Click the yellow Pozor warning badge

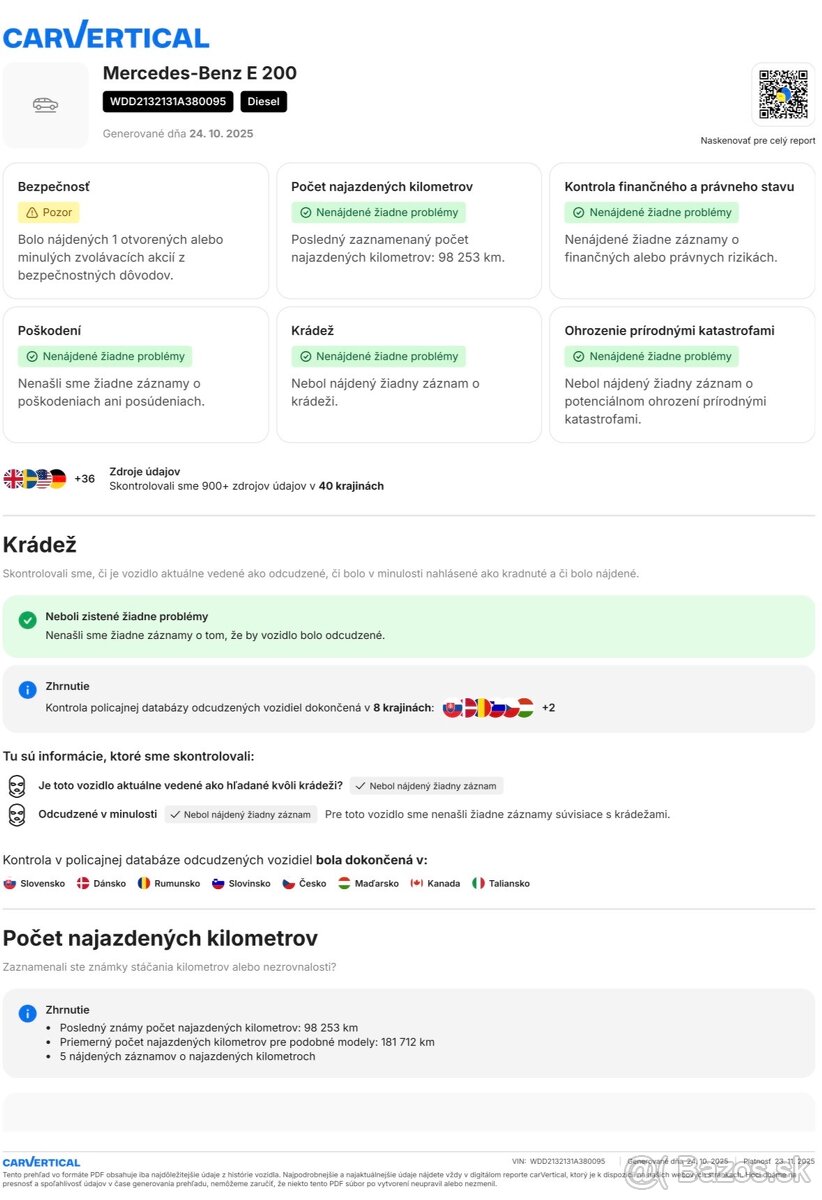coord(48,212)
